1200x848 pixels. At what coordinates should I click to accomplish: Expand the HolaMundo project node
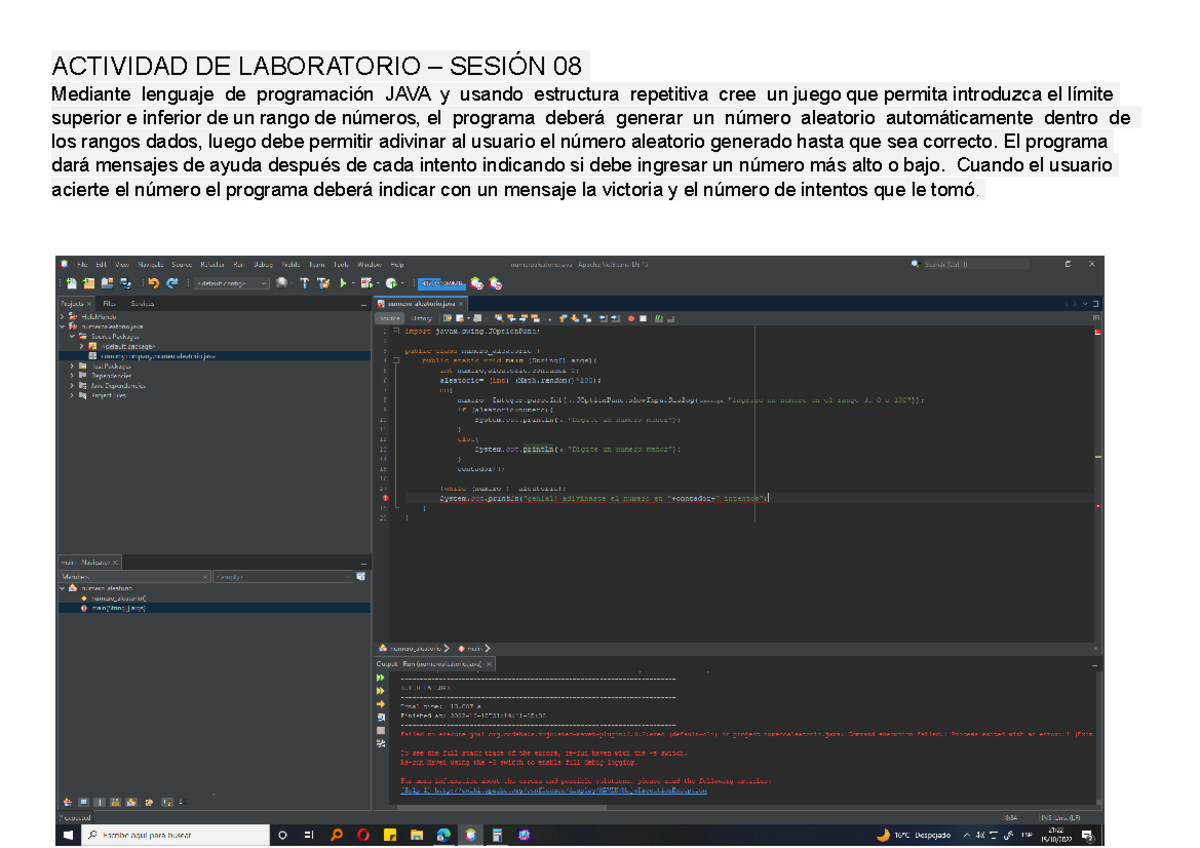pyautogui.click(x=63, y=316)
